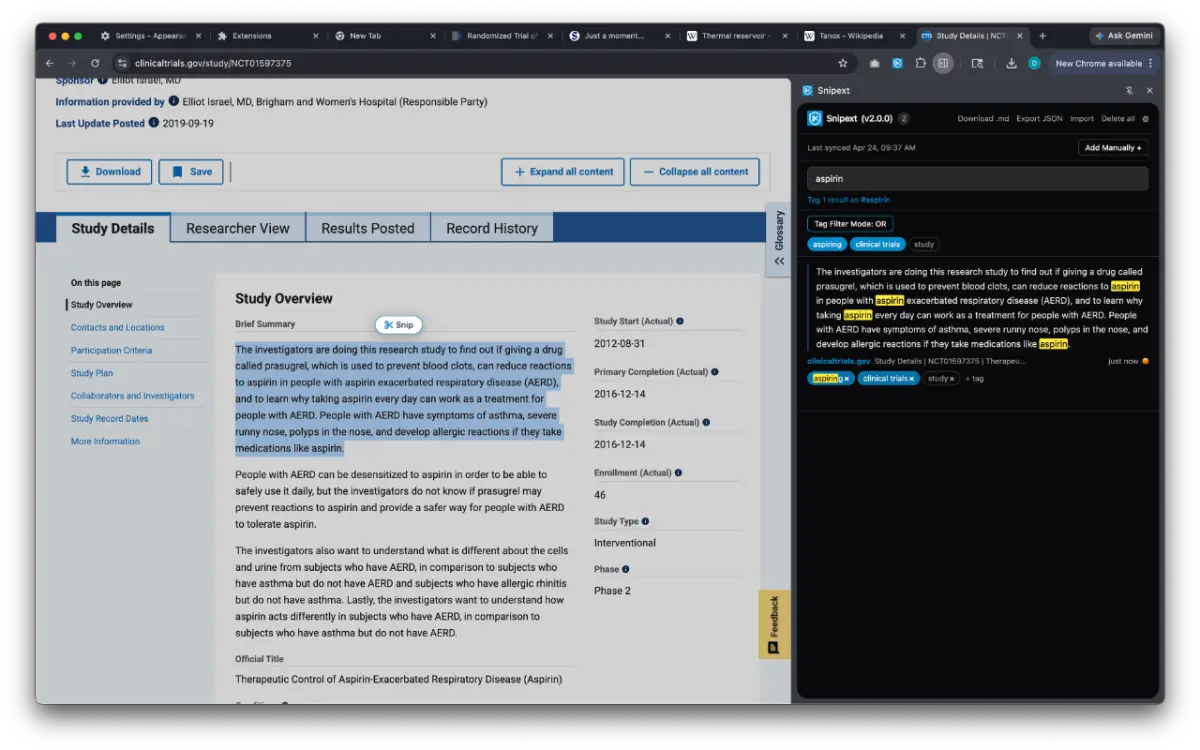Click + tag to add a tag
Screen dimensions: 1200x750
pyautogui.click(x=974, y=379)
